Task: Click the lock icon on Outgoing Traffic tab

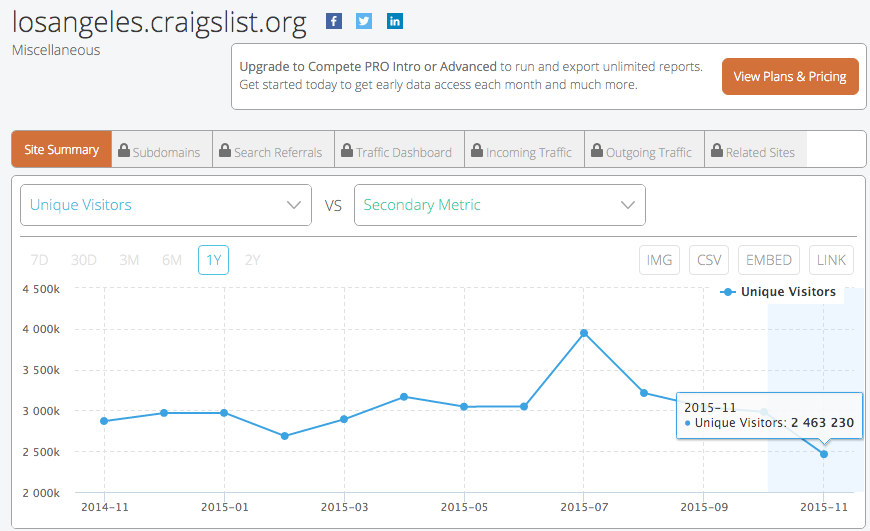Action: click(x=596, y=150)
